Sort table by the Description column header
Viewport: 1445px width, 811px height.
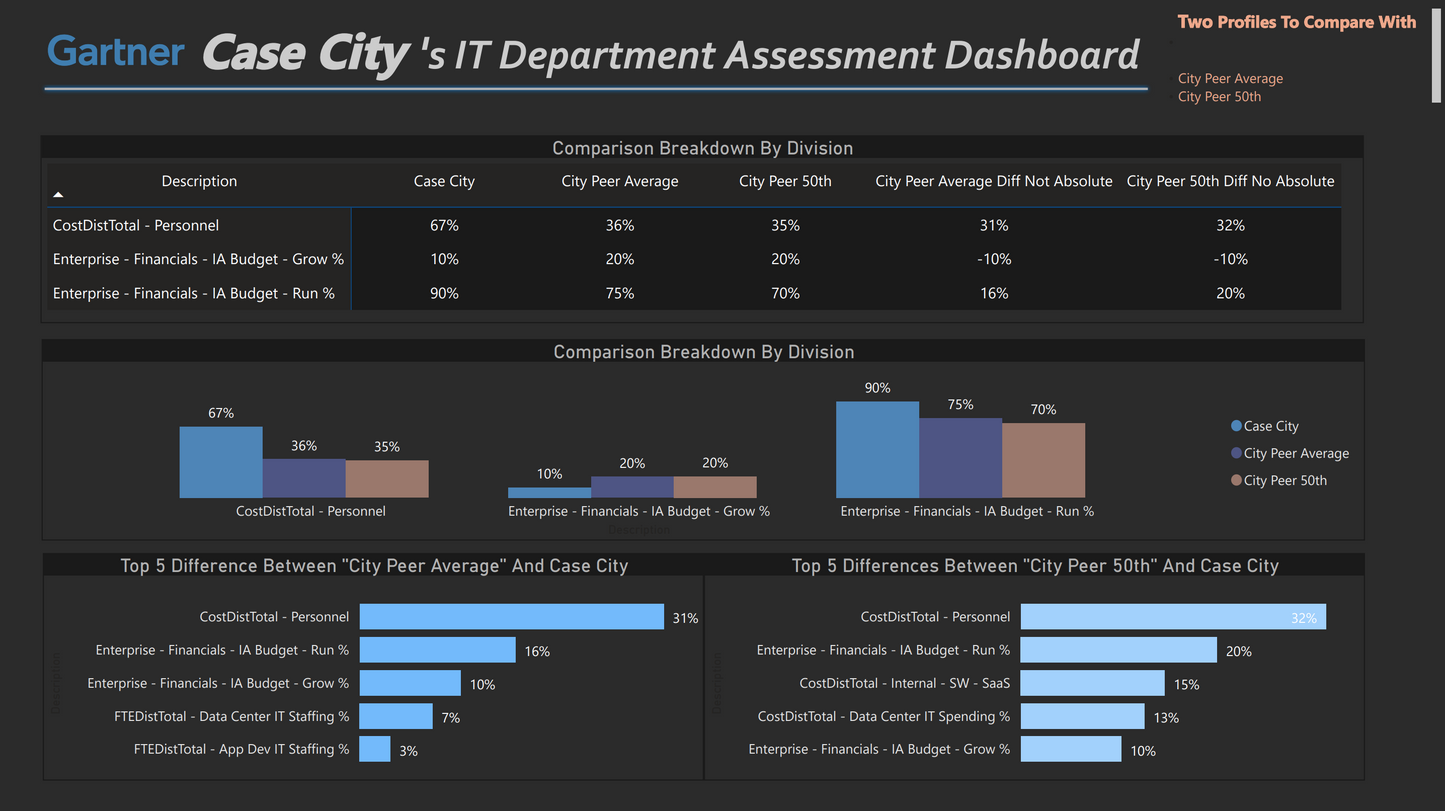[x=199, y=181]
